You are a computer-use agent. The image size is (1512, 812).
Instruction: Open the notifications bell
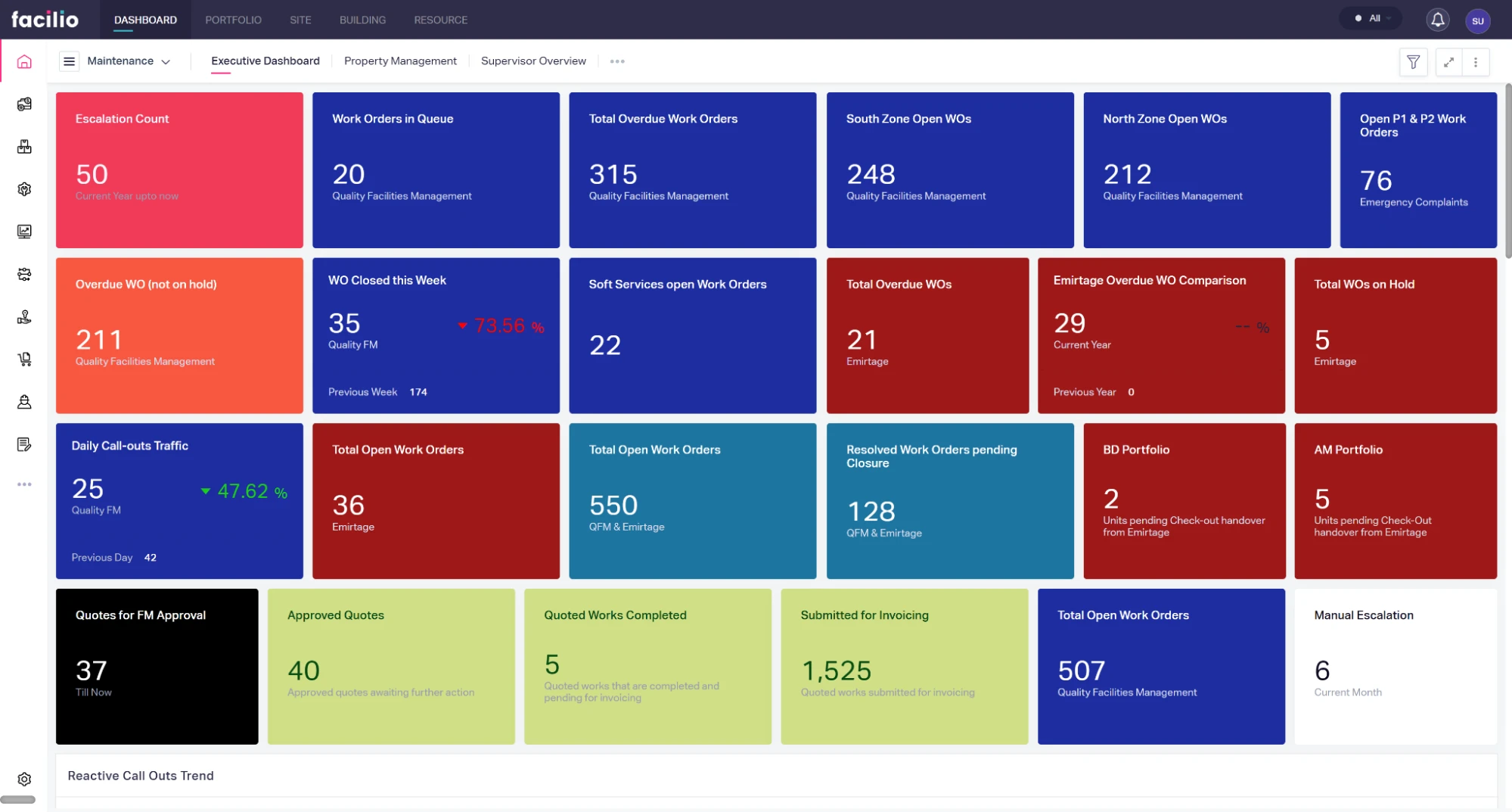1437,20
